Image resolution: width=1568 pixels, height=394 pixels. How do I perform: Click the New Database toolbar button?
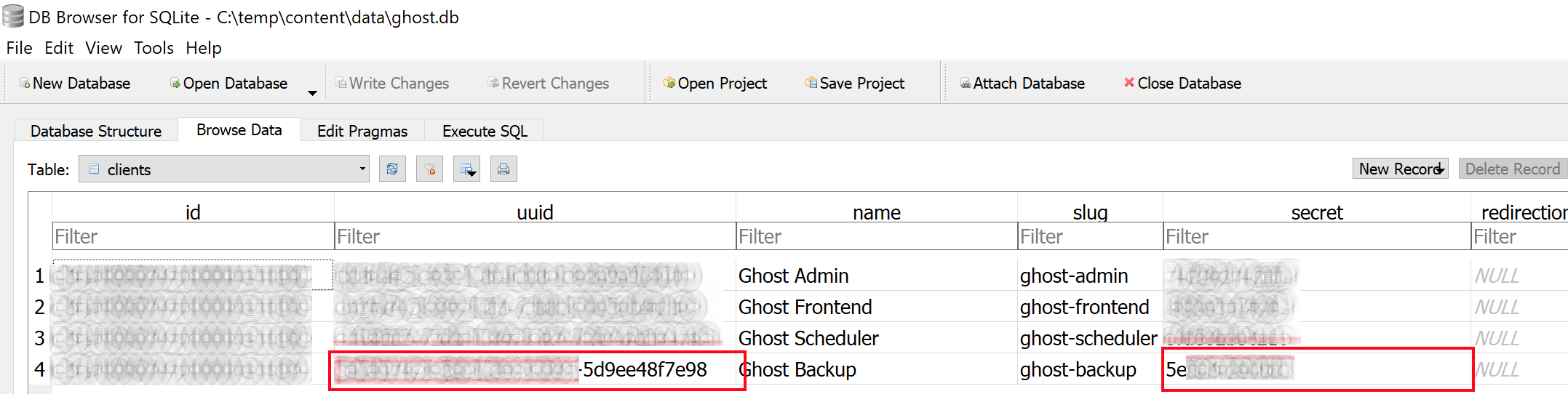click(x=75, y=84)
